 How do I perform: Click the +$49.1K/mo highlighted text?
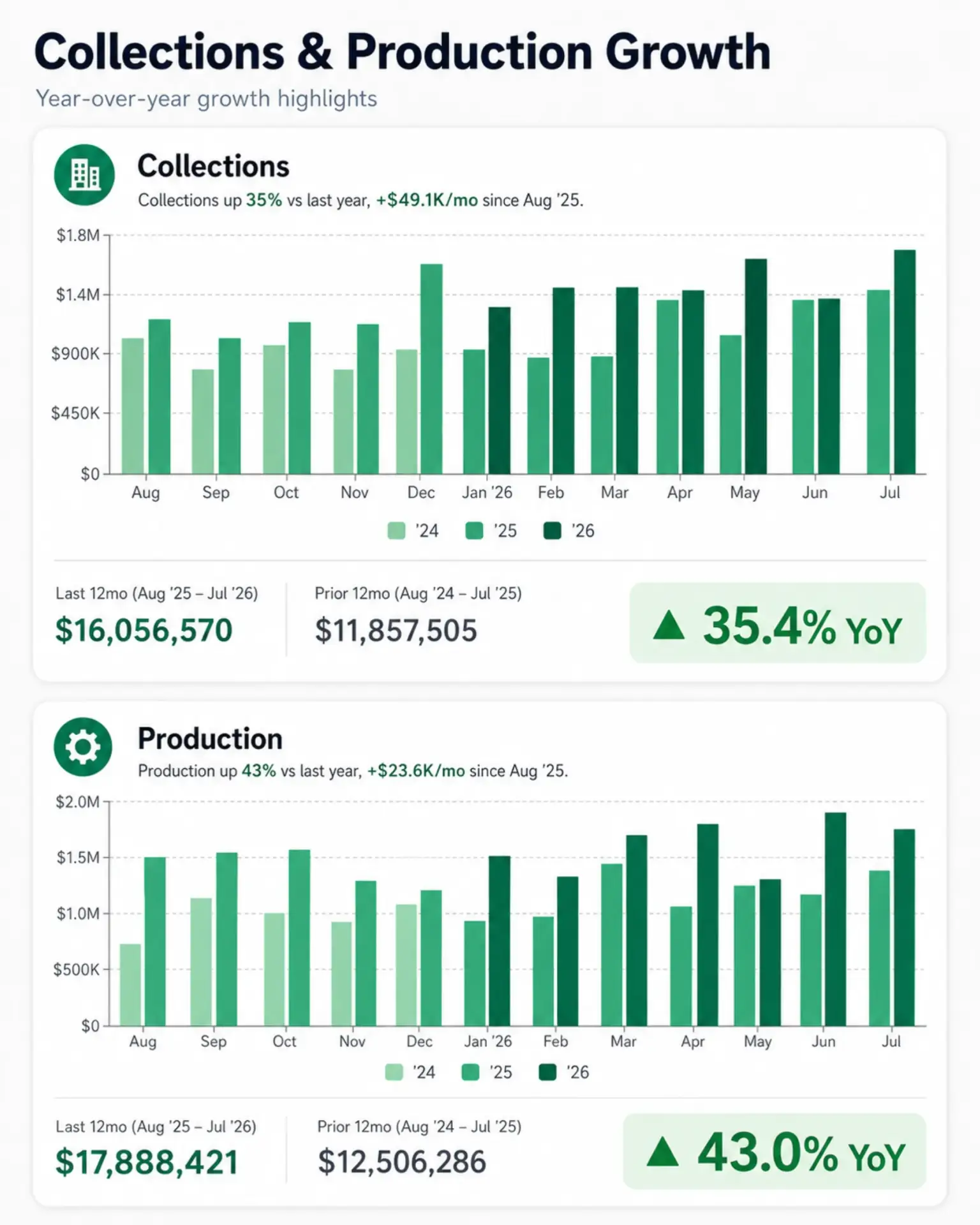click(426, 200)
